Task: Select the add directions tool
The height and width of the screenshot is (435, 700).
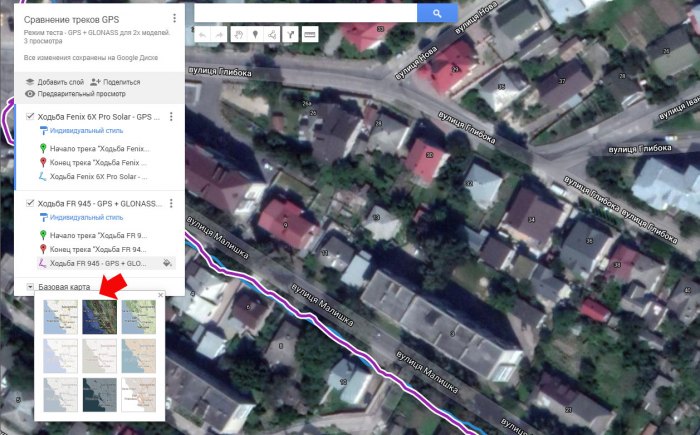Action: tap(291, 34)
